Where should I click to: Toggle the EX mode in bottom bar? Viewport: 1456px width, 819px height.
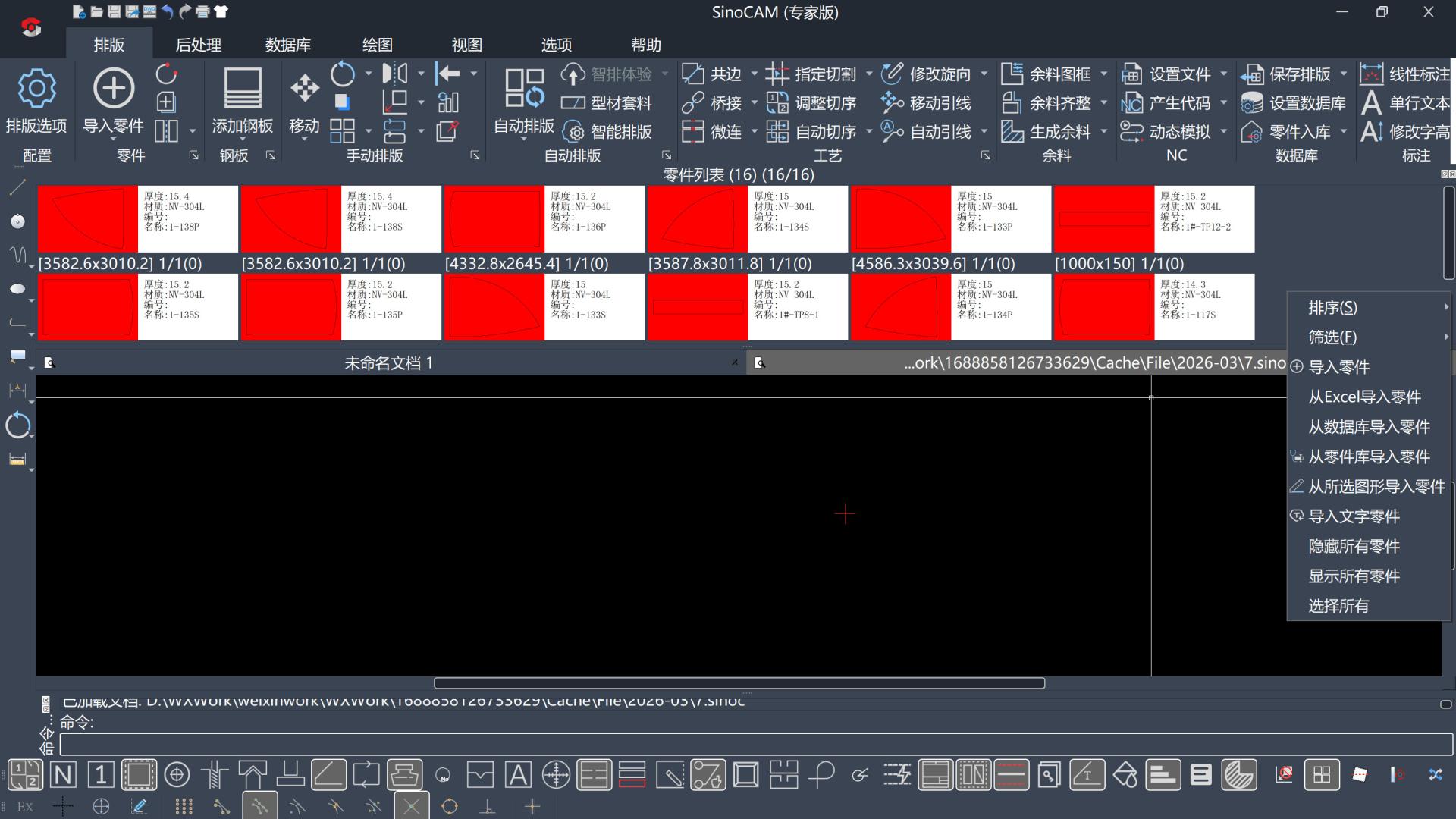click(x=25, y=806)
